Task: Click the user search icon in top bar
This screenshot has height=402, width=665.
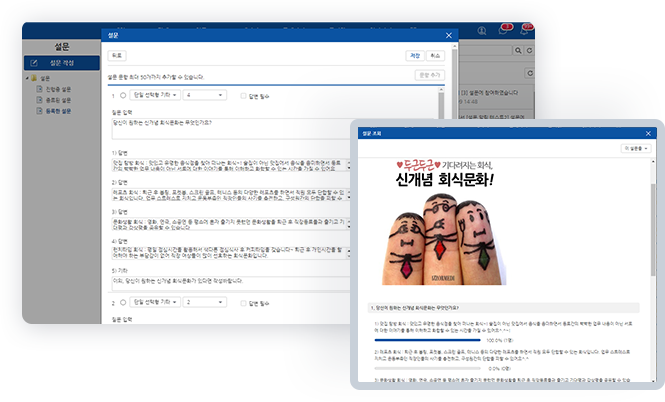Action: coord(482,31)
